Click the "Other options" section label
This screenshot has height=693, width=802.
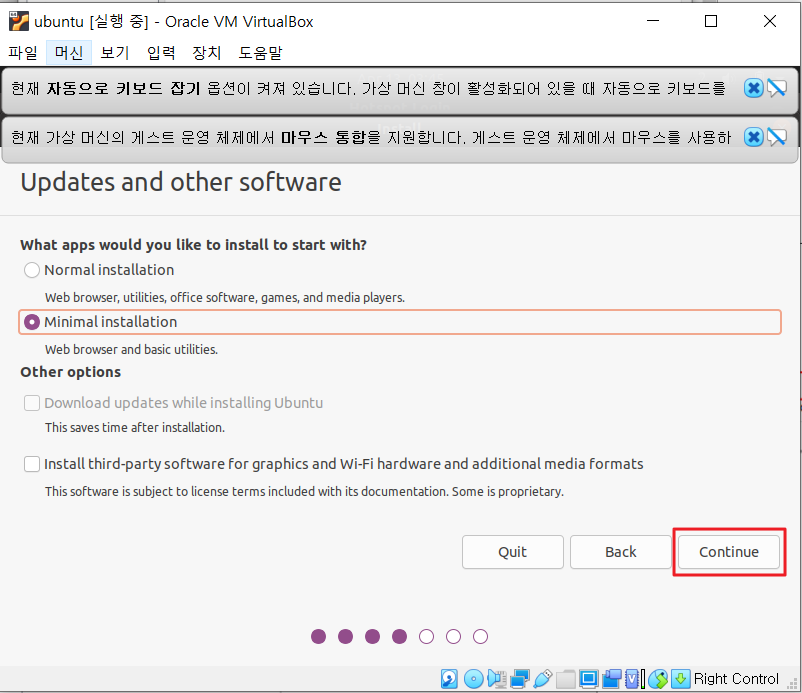pos(71,372)
